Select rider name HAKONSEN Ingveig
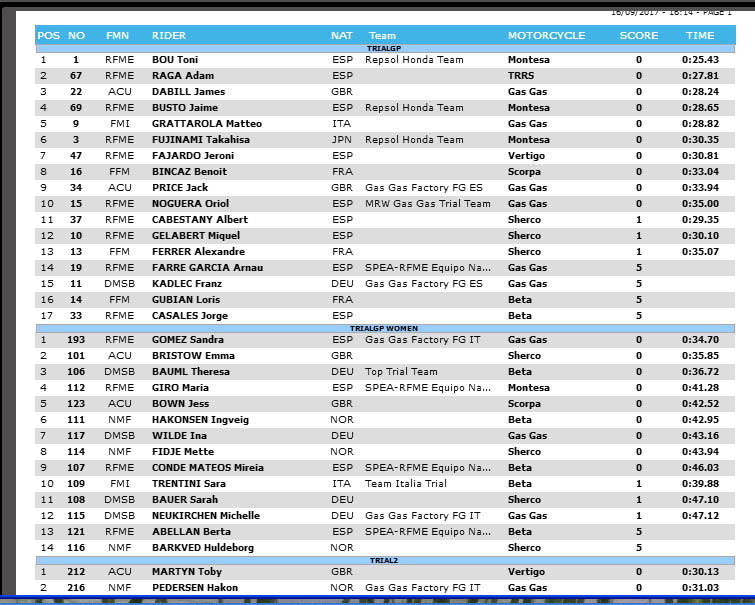Viewport: 755px width, 605px height. pyautogui.click(x=200, y=420)
